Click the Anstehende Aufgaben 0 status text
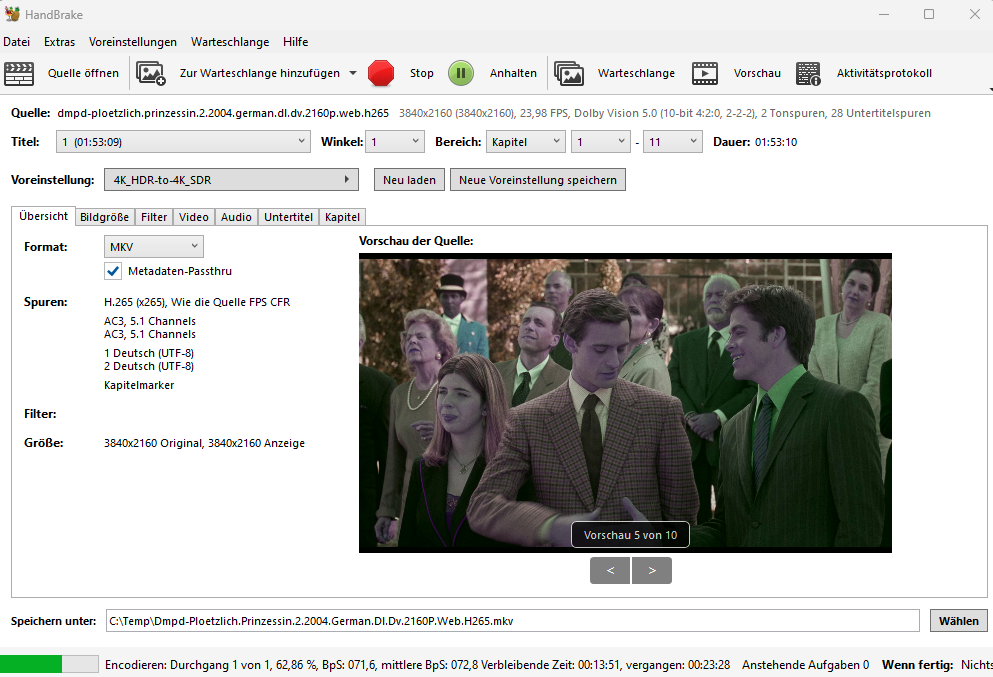The width and height of the screenshot is (993, 677). 806,665
